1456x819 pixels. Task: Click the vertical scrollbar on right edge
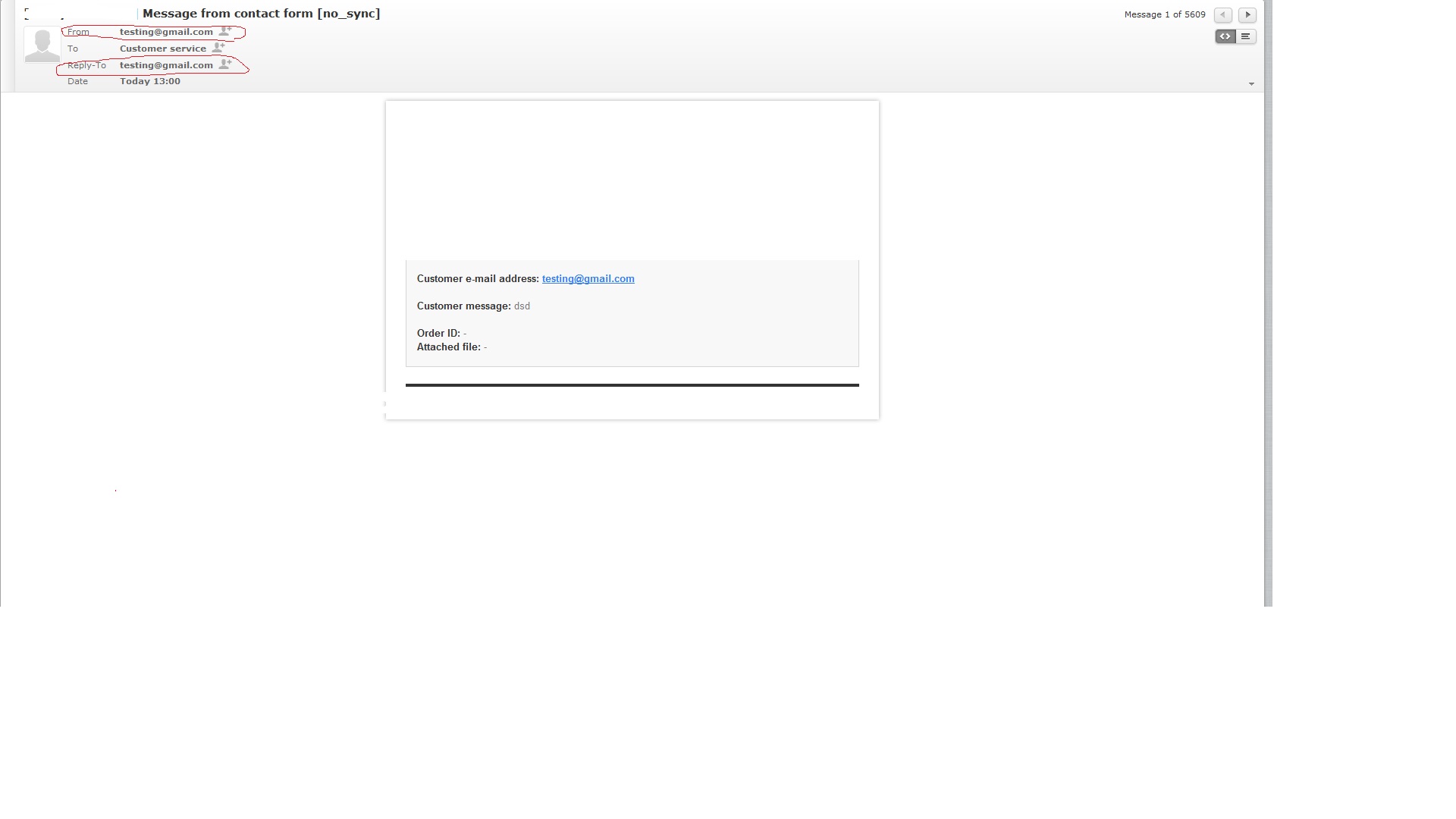click(1268, 303)
